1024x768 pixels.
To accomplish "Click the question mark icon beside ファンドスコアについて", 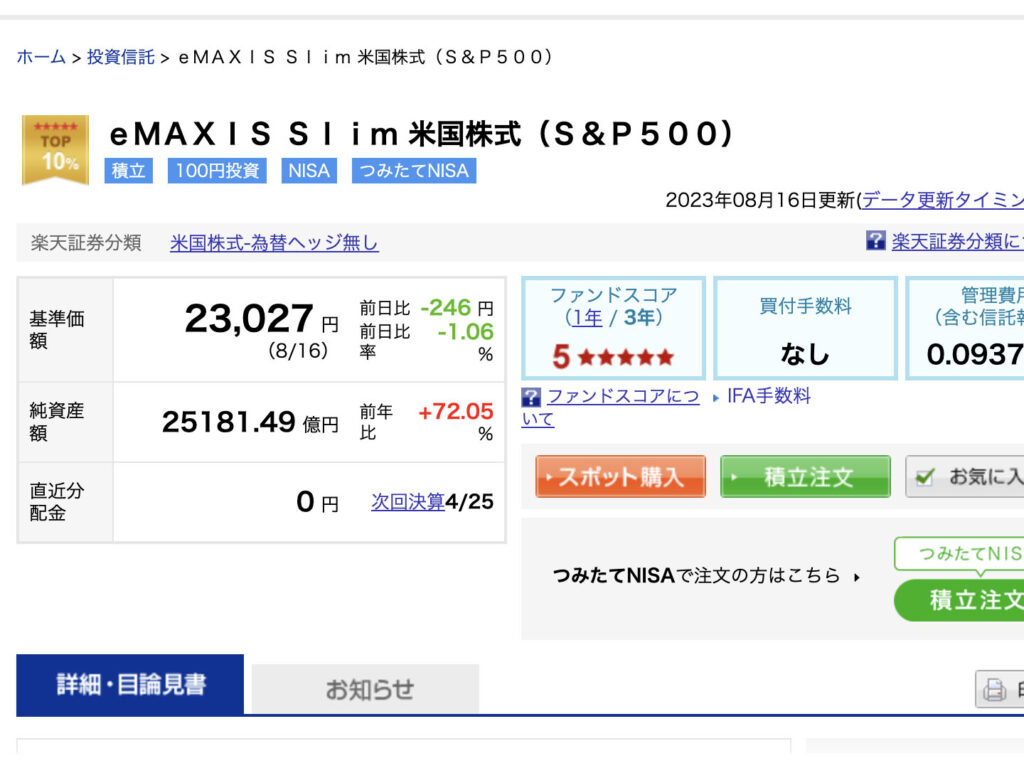I will click(x=531, y=397).
